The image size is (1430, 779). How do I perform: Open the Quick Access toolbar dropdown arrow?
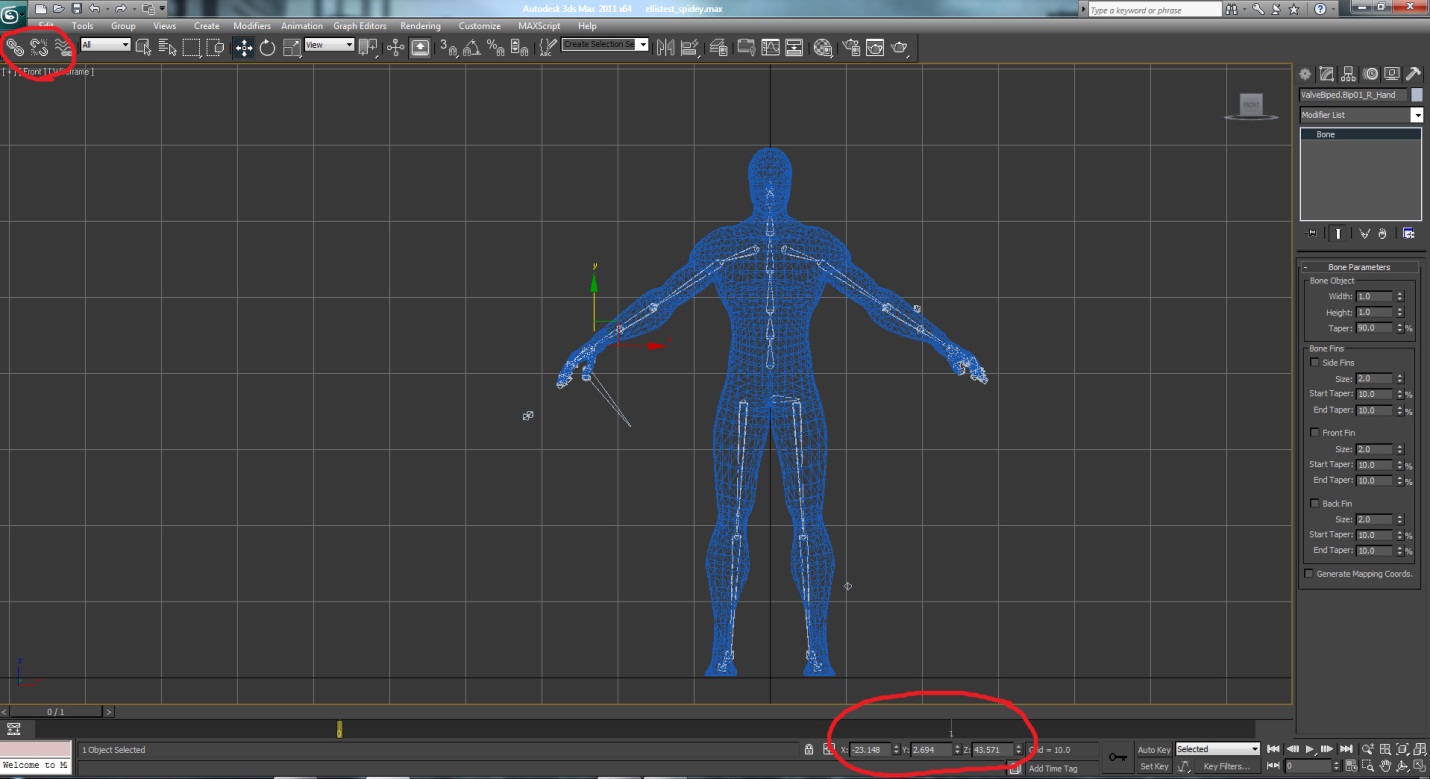point(162,9)
